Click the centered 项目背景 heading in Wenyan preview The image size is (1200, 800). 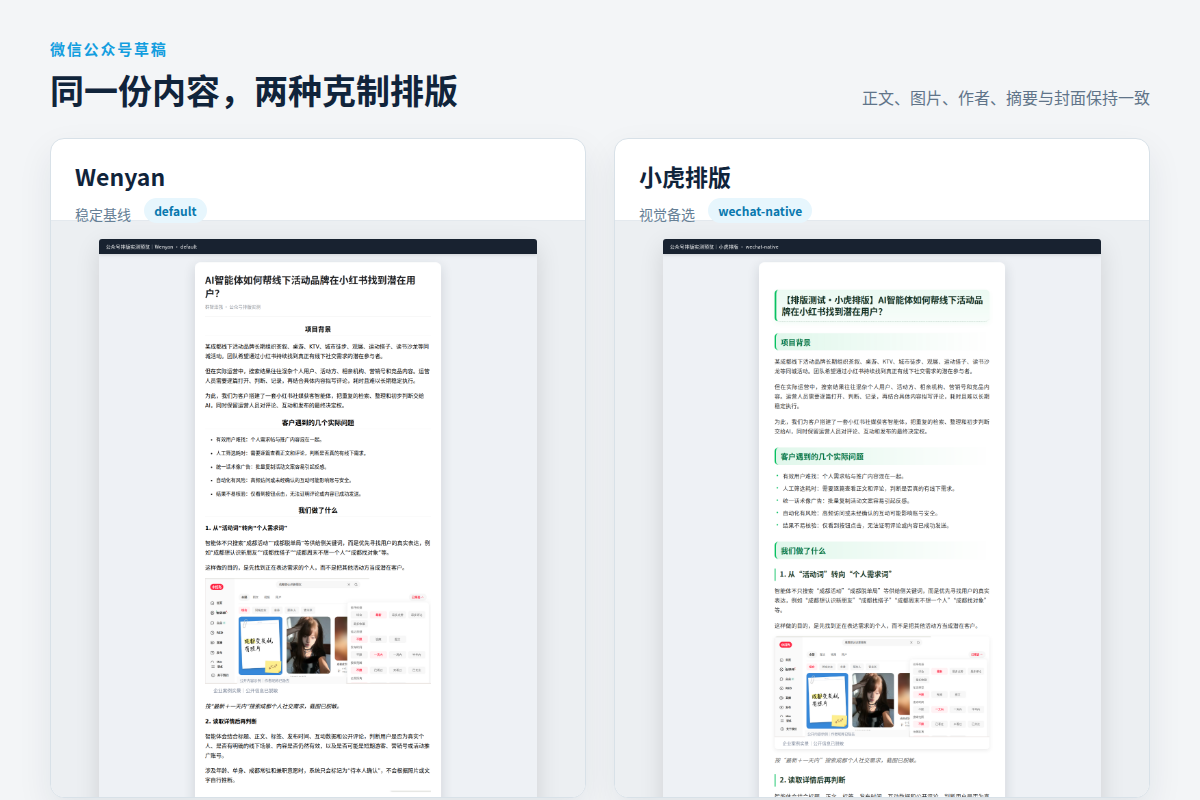tap(318, 329)
